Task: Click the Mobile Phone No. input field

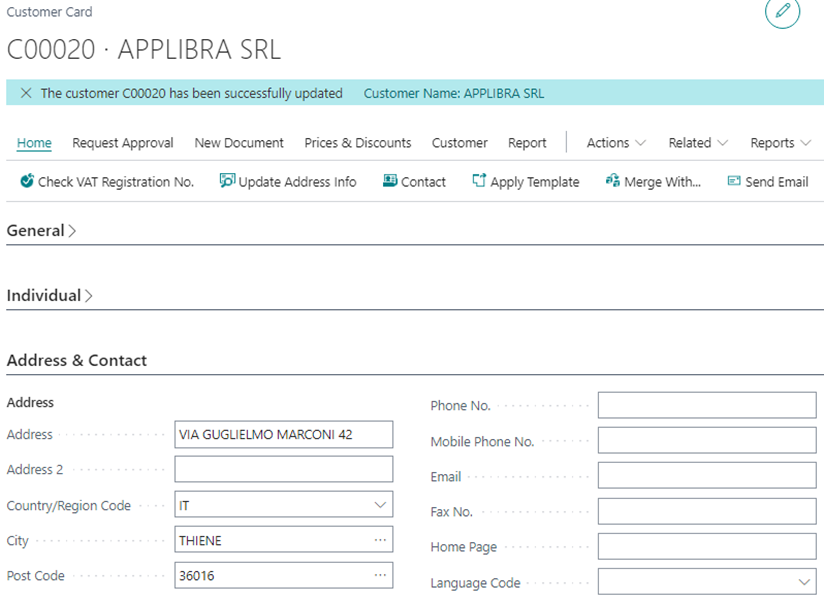Action: 707,441
